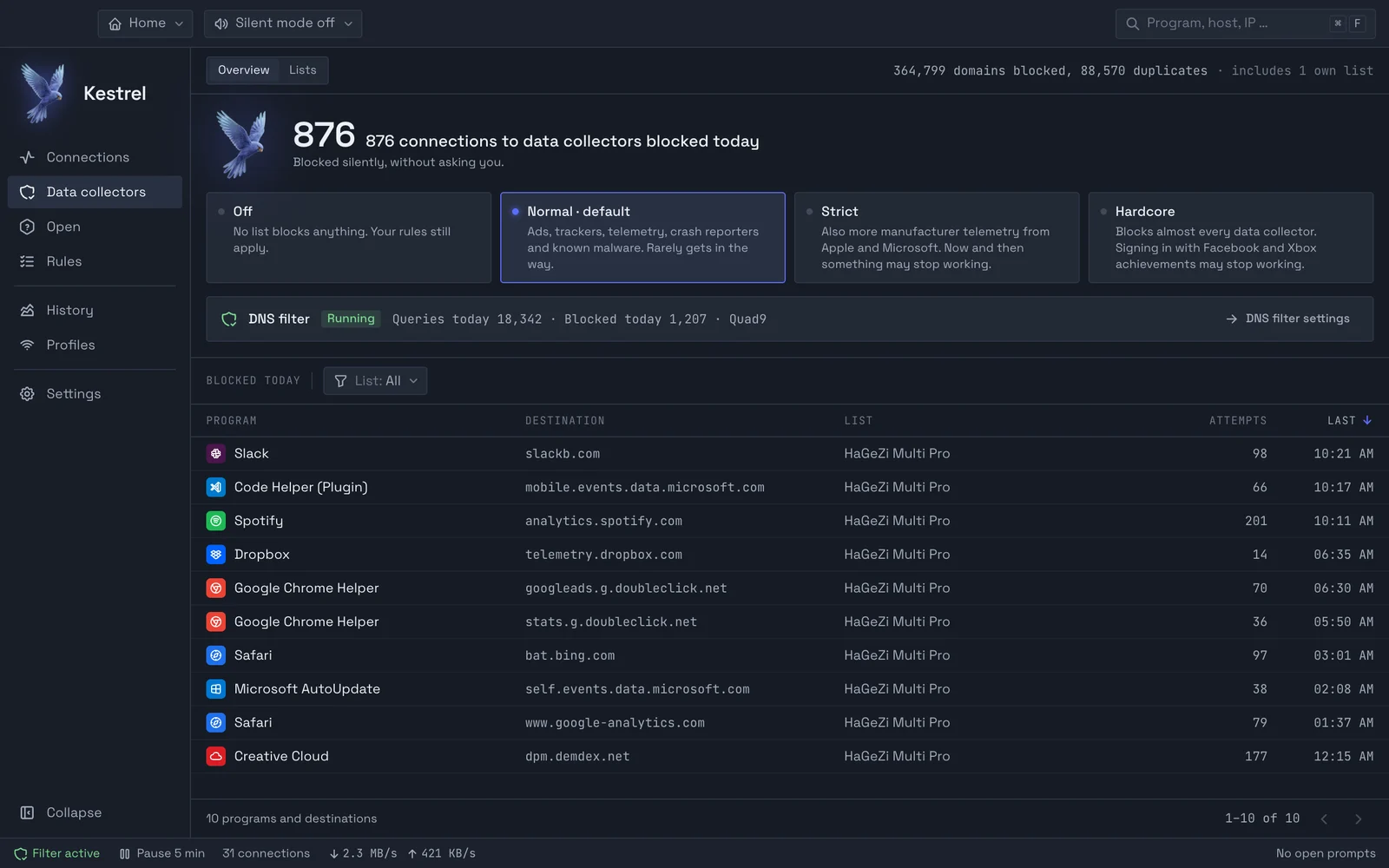Screen dimensions: 1389x868
Task: Select the Hardcore blocking mode
Action: click(x=1231, y=238)
